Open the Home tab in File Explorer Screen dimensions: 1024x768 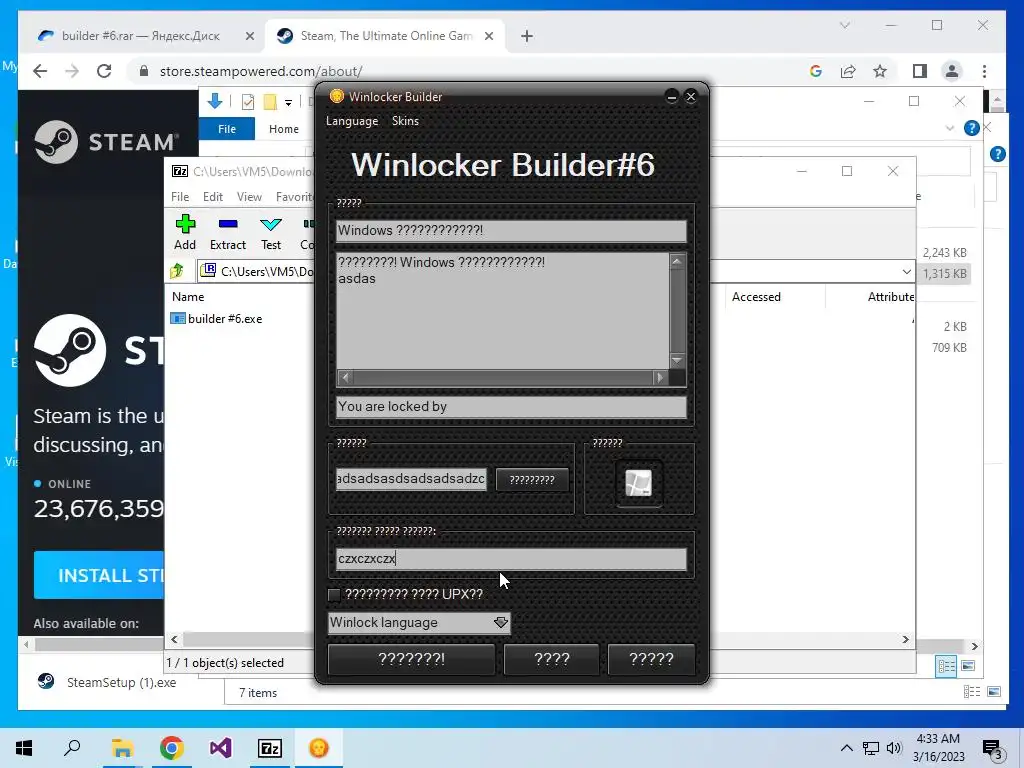pyautogui.click(x=283, y=129)
